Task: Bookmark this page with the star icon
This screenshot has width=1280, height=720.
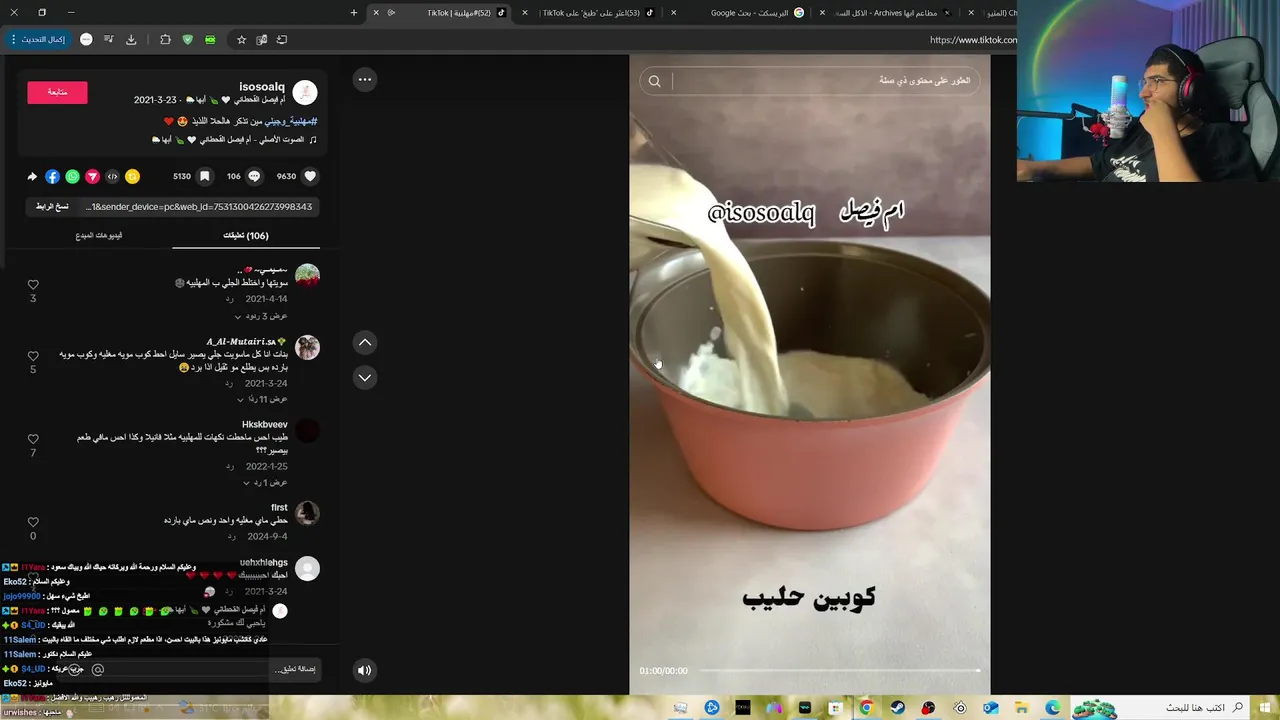Action: coord(241,39)
